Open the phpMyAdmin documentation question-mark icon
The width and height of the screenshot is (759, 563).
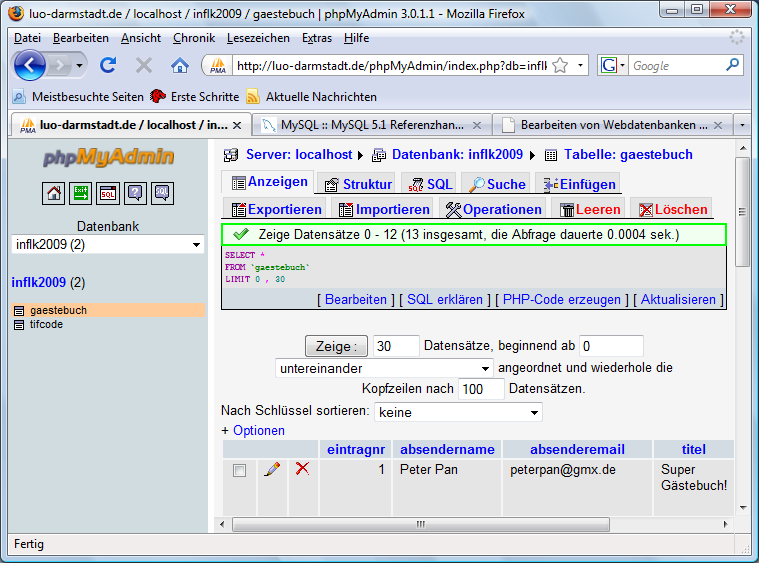tap(135, 193)
